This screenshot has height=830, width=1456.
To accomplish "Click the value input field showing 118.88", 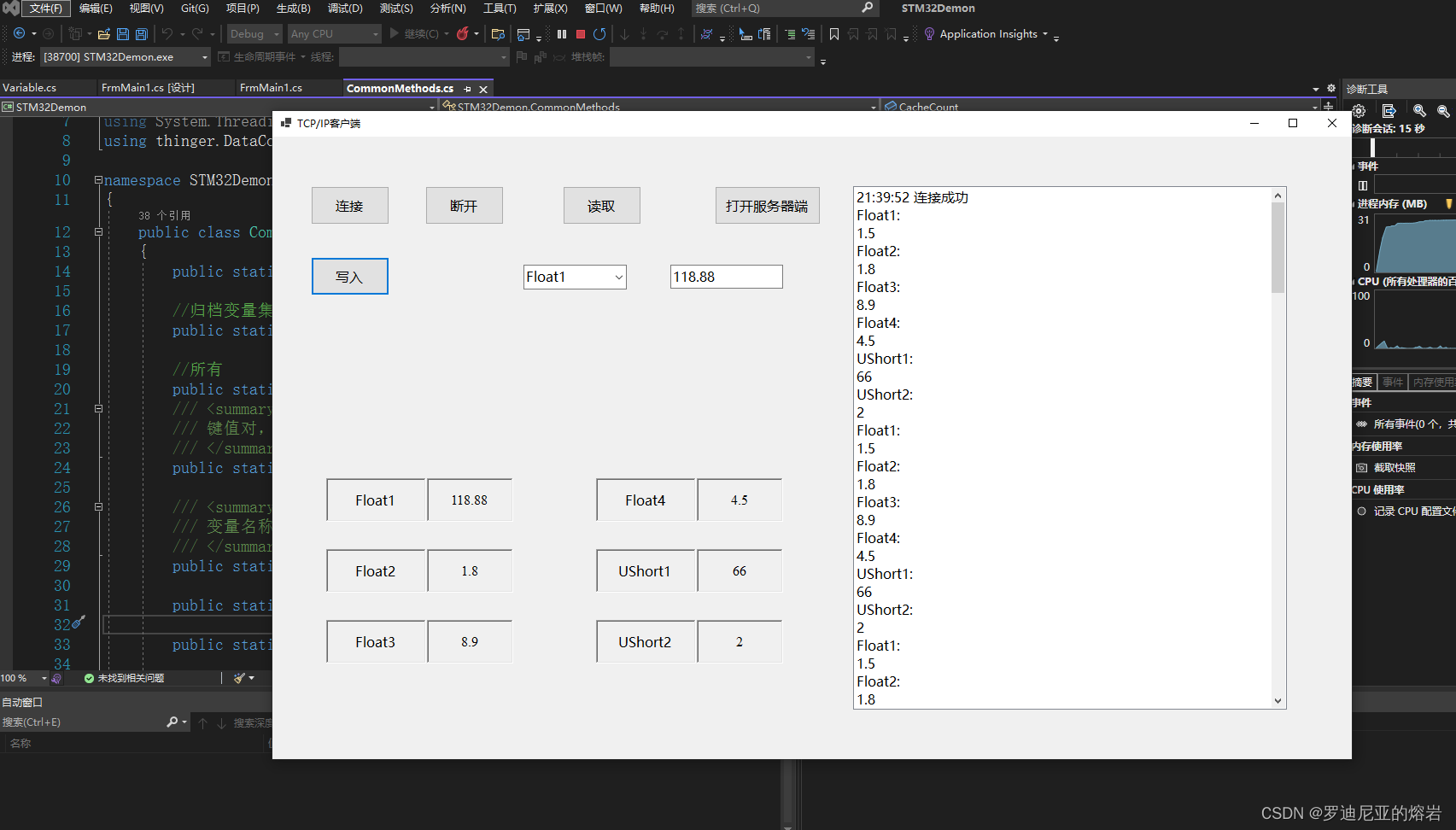I will [x=727, y=277].
